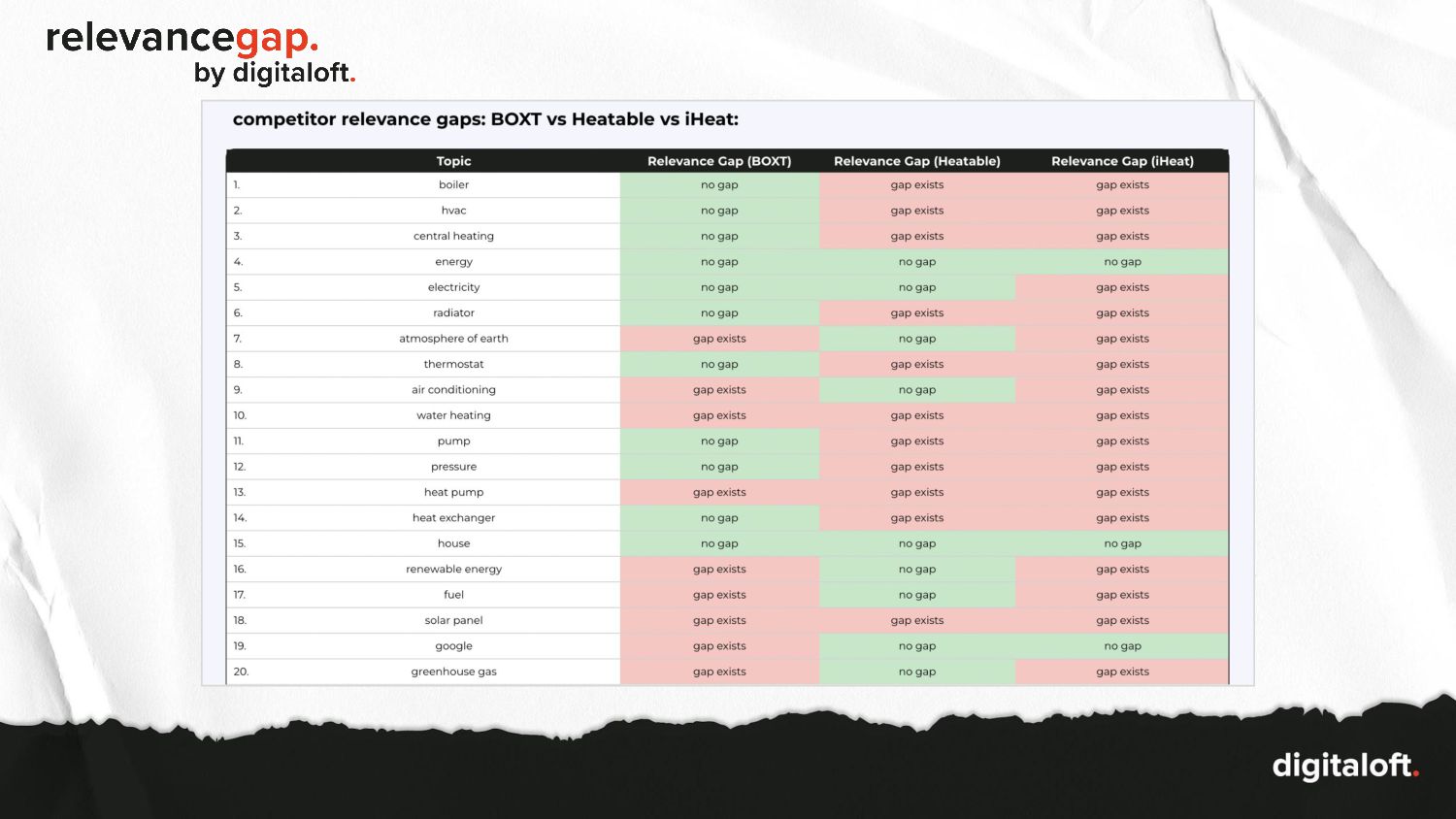This screenshot has height=819, width=1456.
Task: Select the 'boiler' topic cell
Action: point(453,185)
